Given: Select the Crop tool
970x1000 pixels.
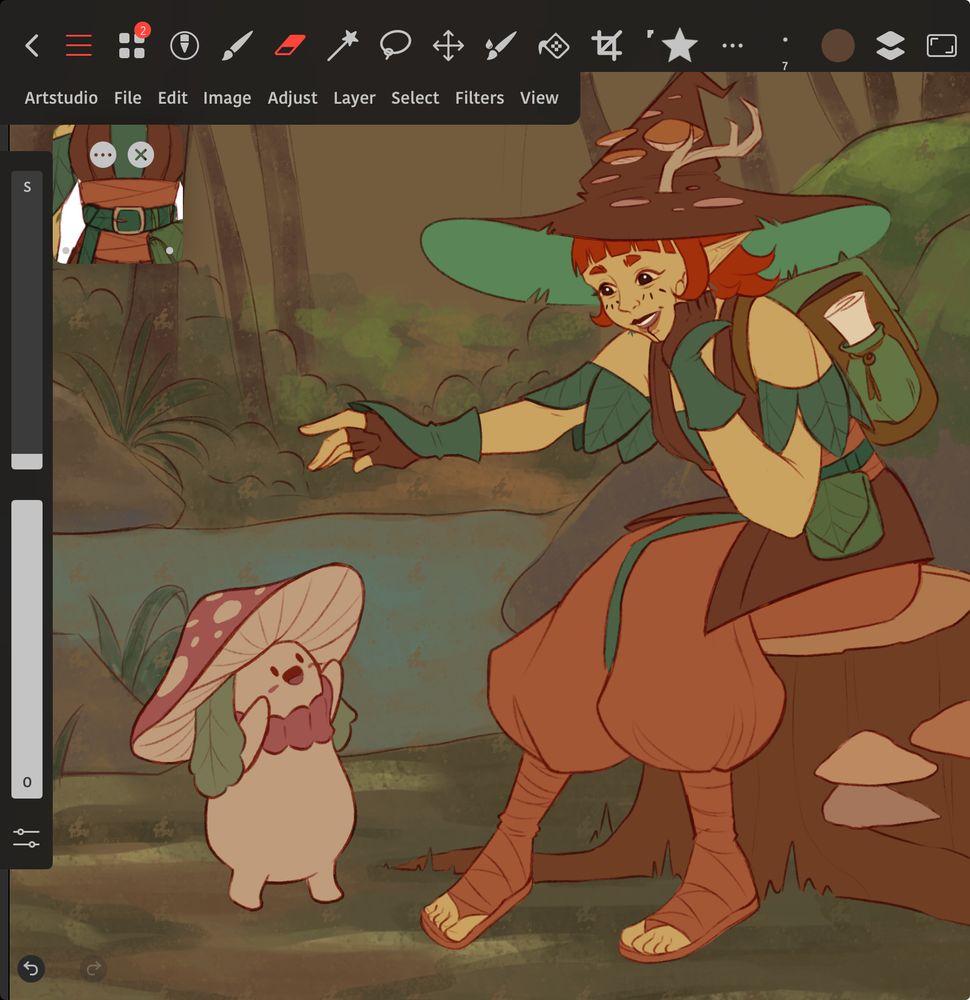Looking at the screenshot, I should (x=605, y=45).
